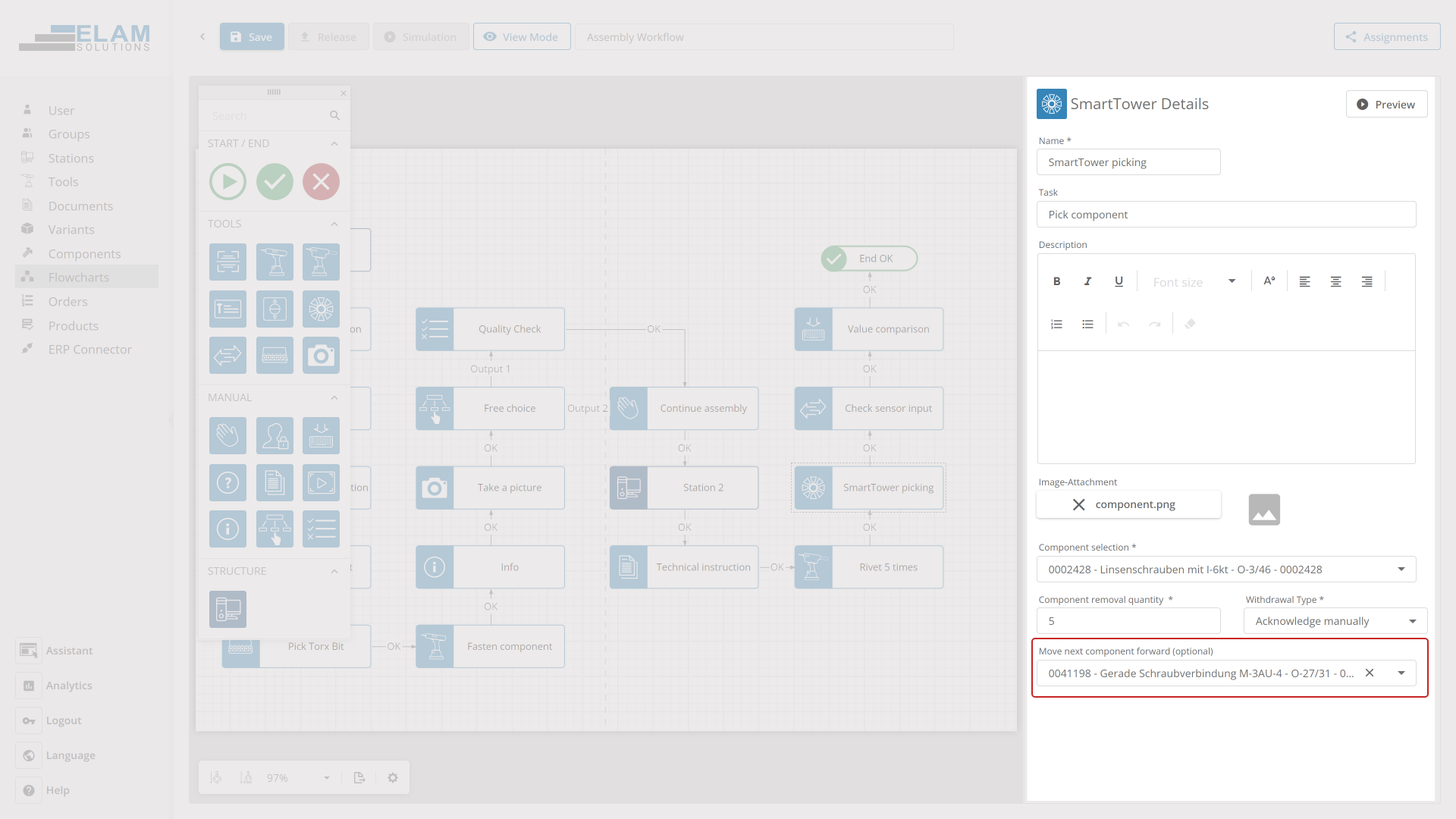The image size is (1456, 819).
Task: Remove the component.png attachment
Action: (x=1078, y=505)
